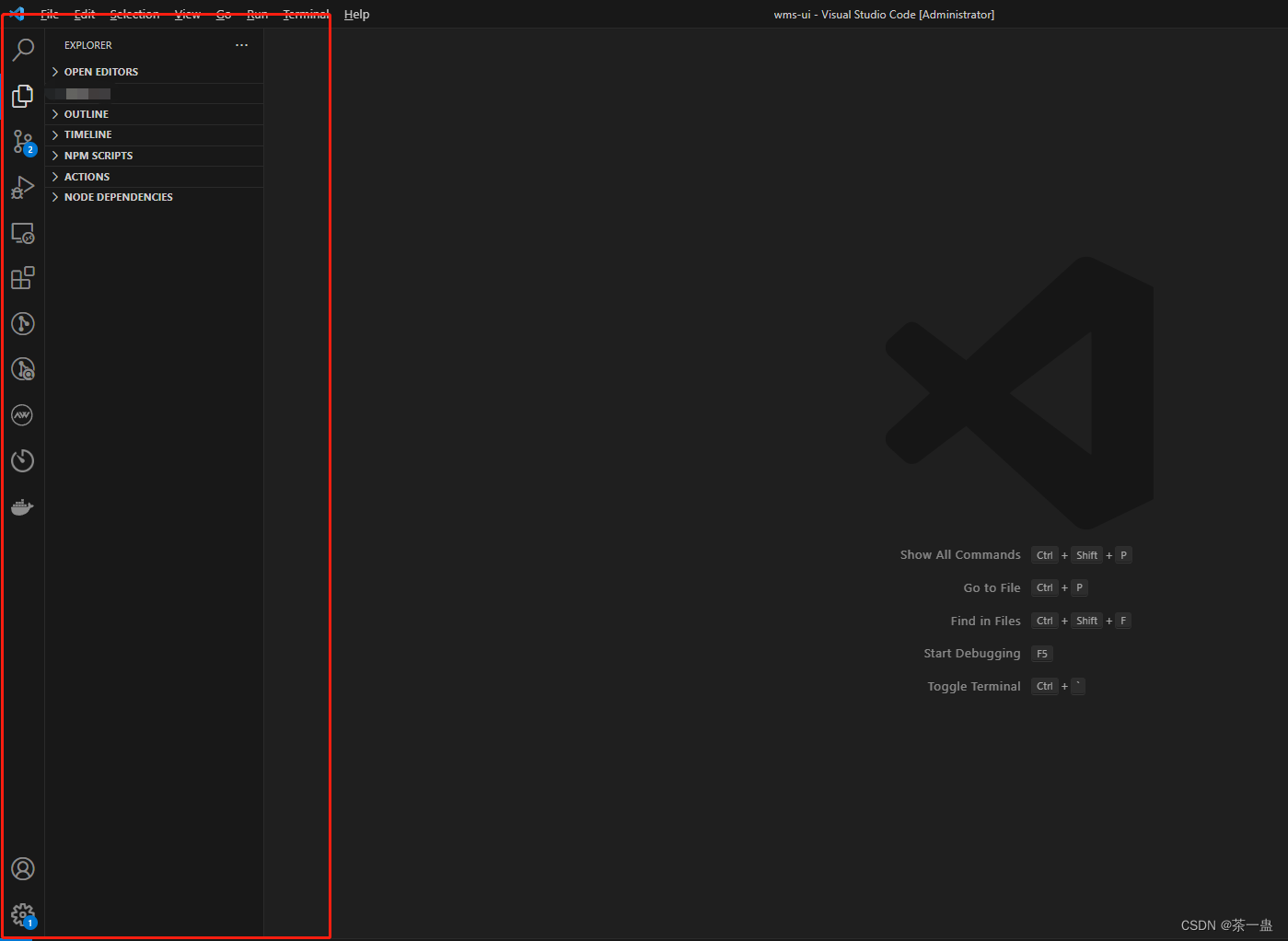Expand the Node Dependencies section
The height and width of the screenshot is (941, 1288).
(155, 197)
